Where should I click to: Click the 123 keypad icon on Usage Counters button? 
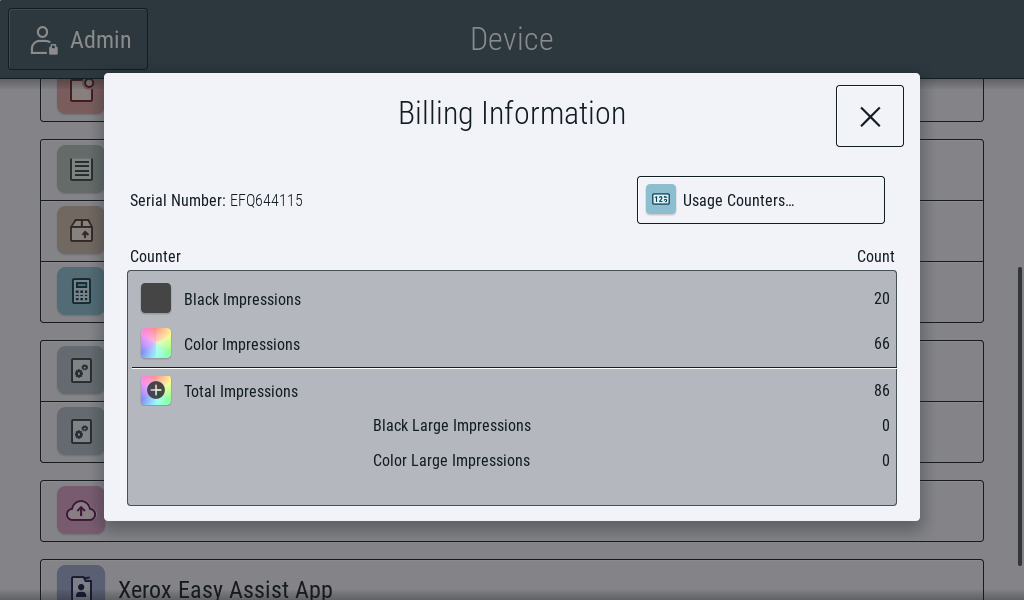660,199
